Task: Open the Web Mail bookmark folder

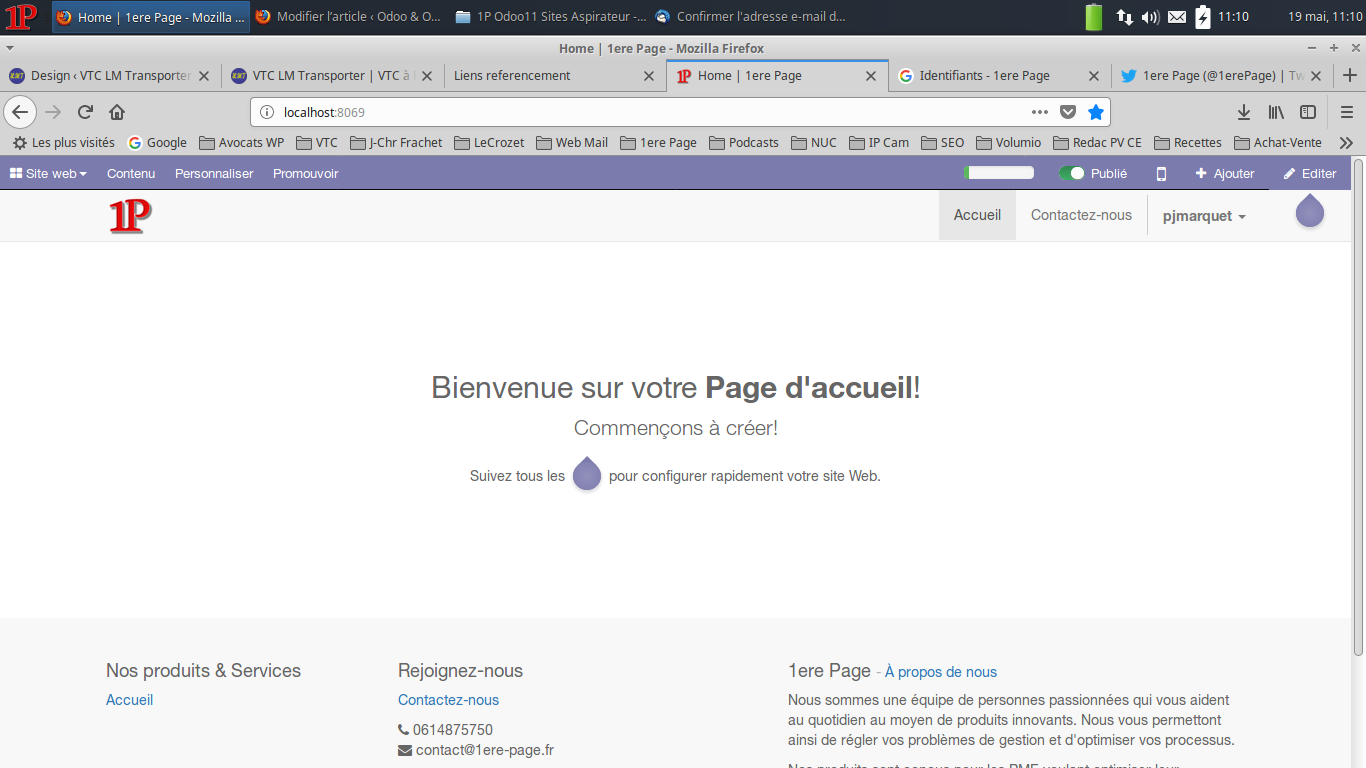Action: pyautogui.click(x=572, y=142)
